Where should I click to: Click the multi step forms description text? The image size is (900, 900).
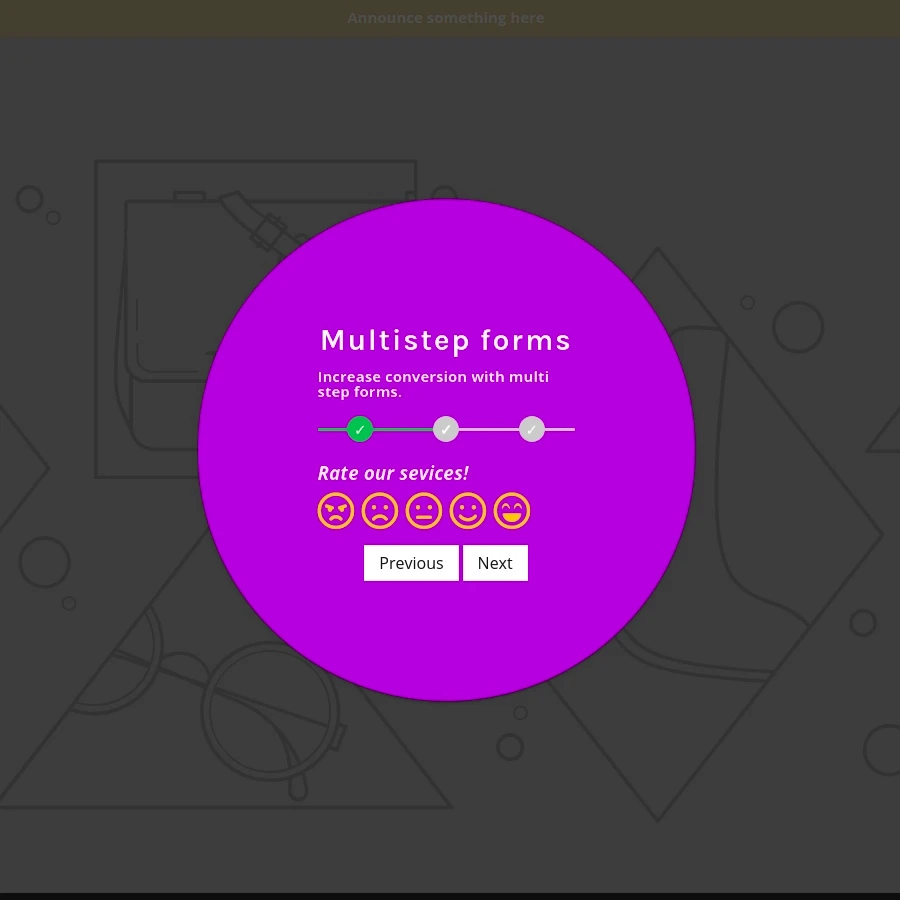[x=433, y=384]
